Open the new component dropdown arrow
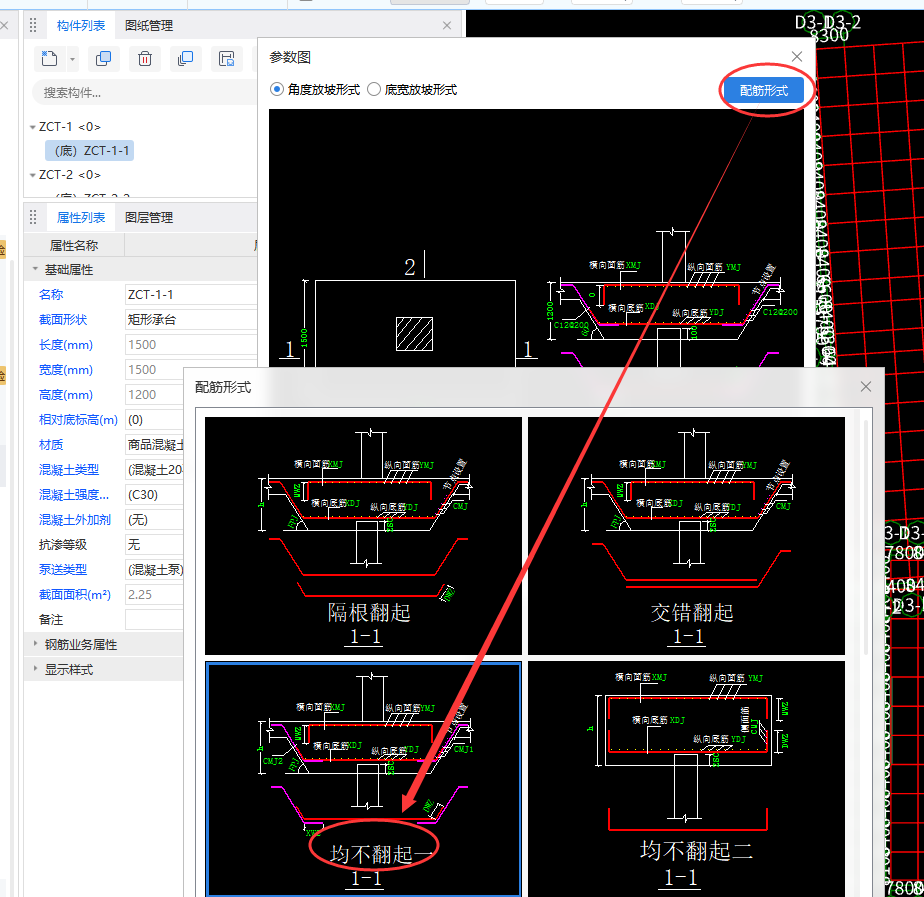This screenshot has height=897, width=924. tap(73, 59)
